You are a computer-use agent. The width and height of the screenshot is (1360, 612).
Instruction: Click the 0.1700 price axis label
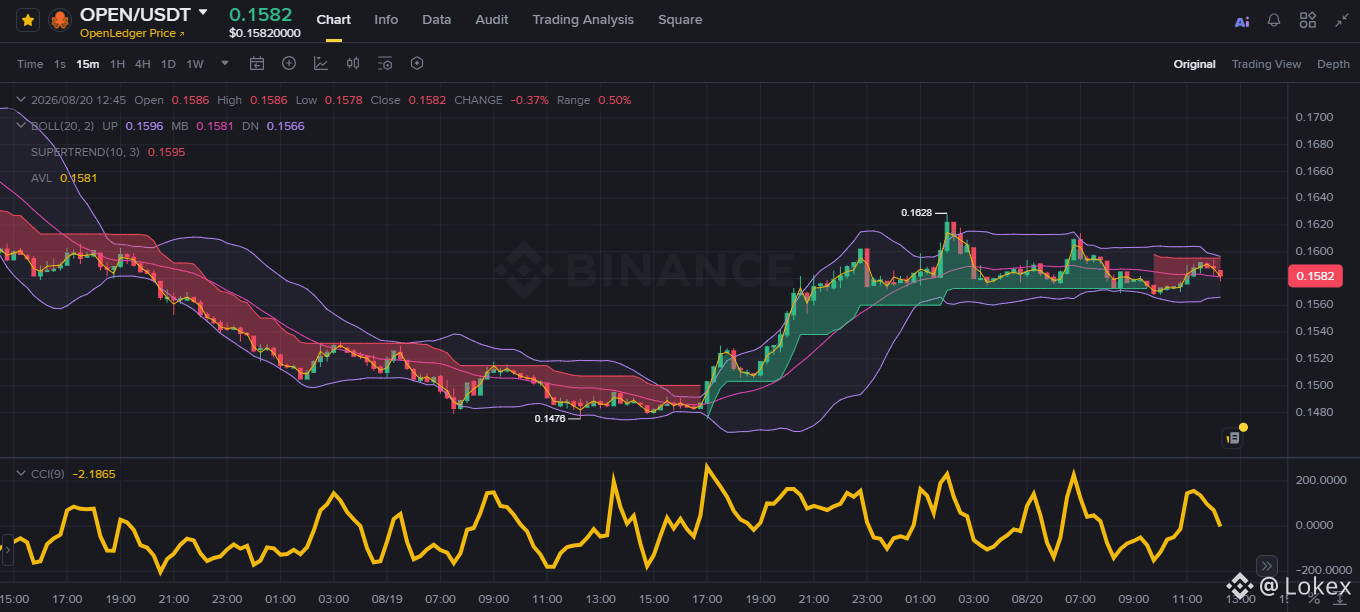click(x=1314, y=117)
